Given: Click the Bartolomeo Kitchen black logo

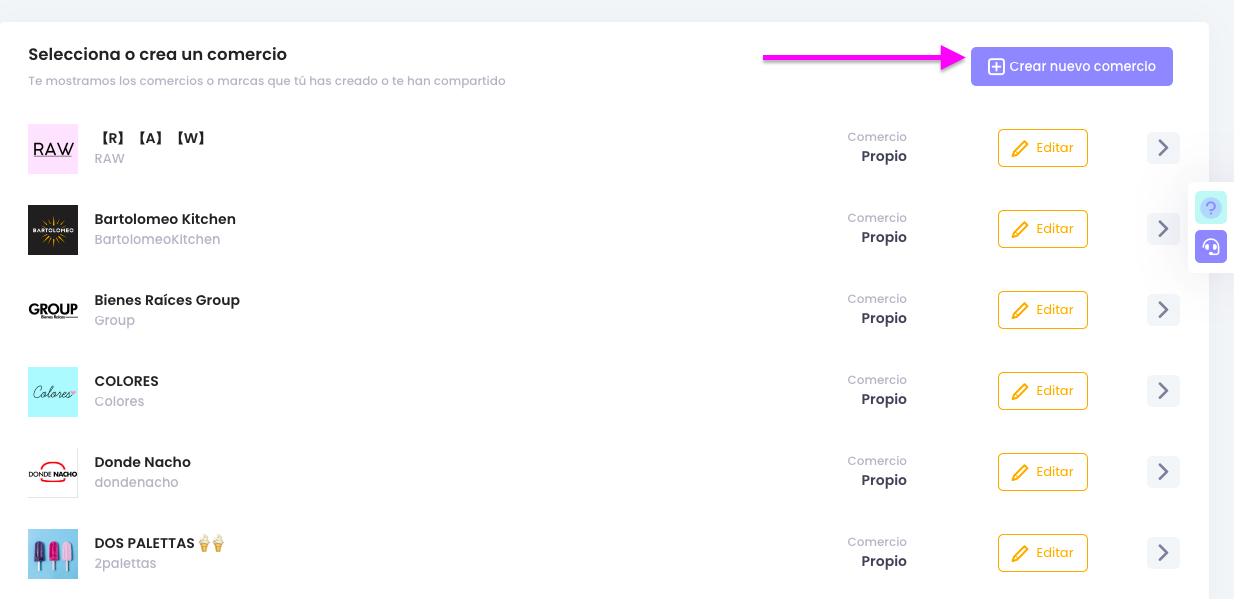Looking at the screenshot, I should coord(52,229).
